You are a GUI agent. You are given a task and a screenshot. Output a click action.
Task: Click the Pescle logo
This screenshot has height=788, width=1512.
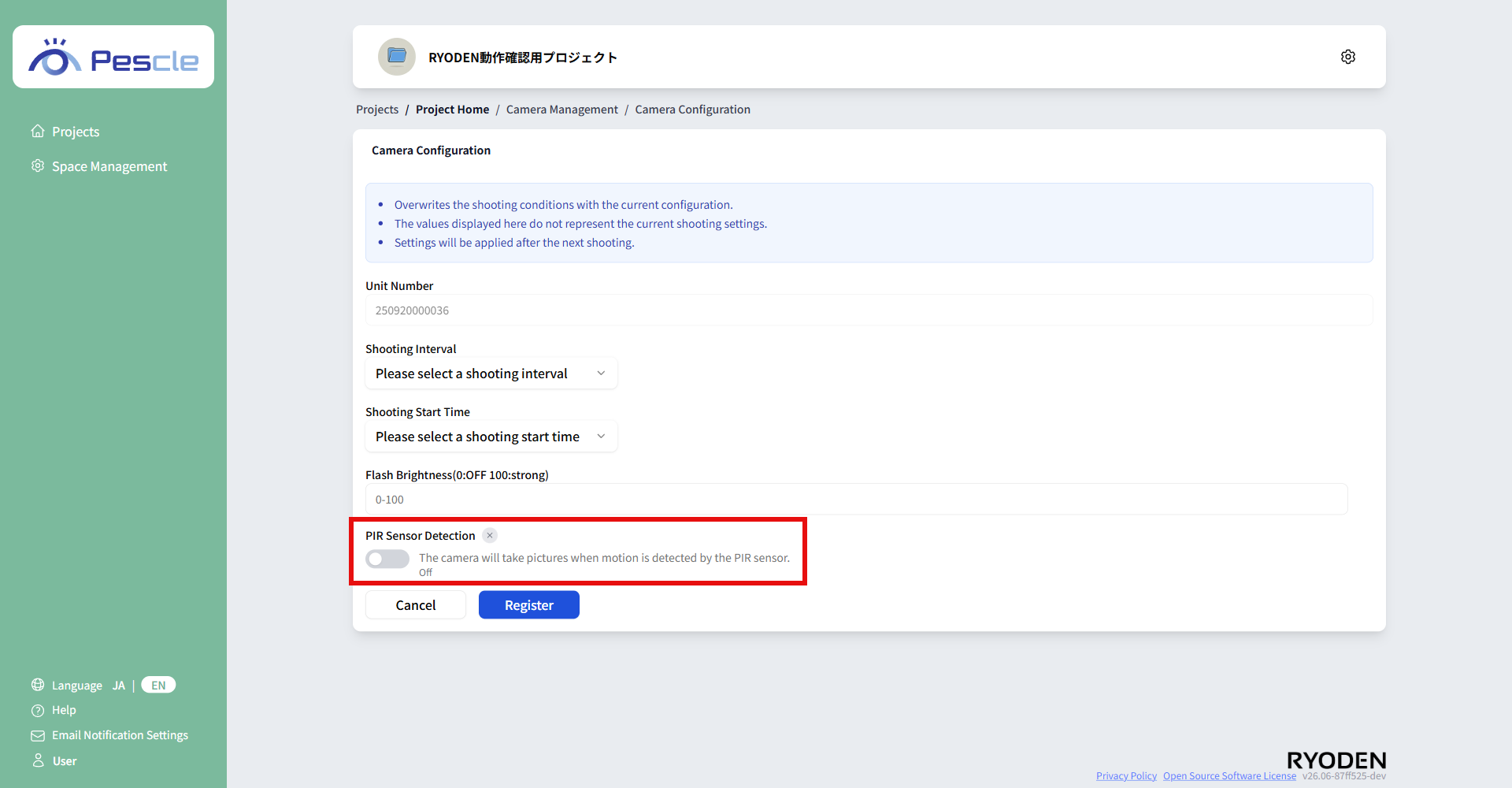[113, 57]
